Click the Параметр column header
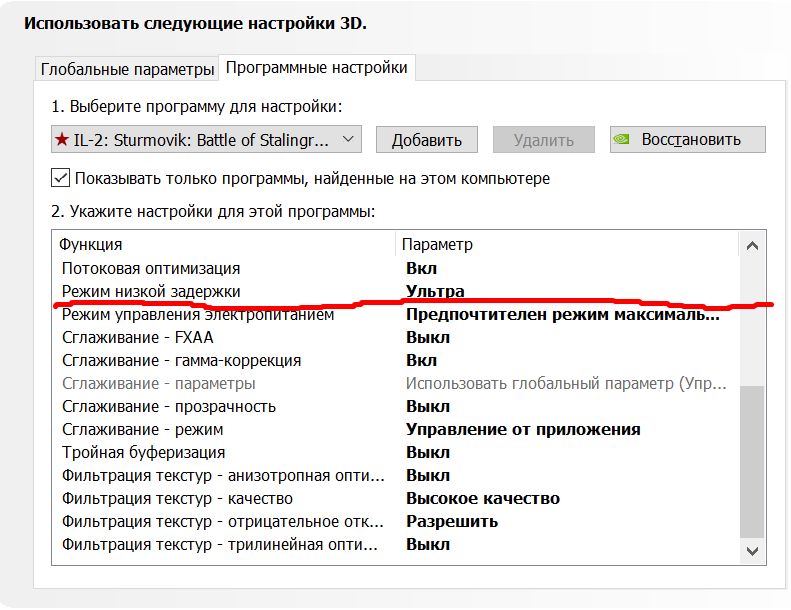791x610 pixels. tap(437, 245)
